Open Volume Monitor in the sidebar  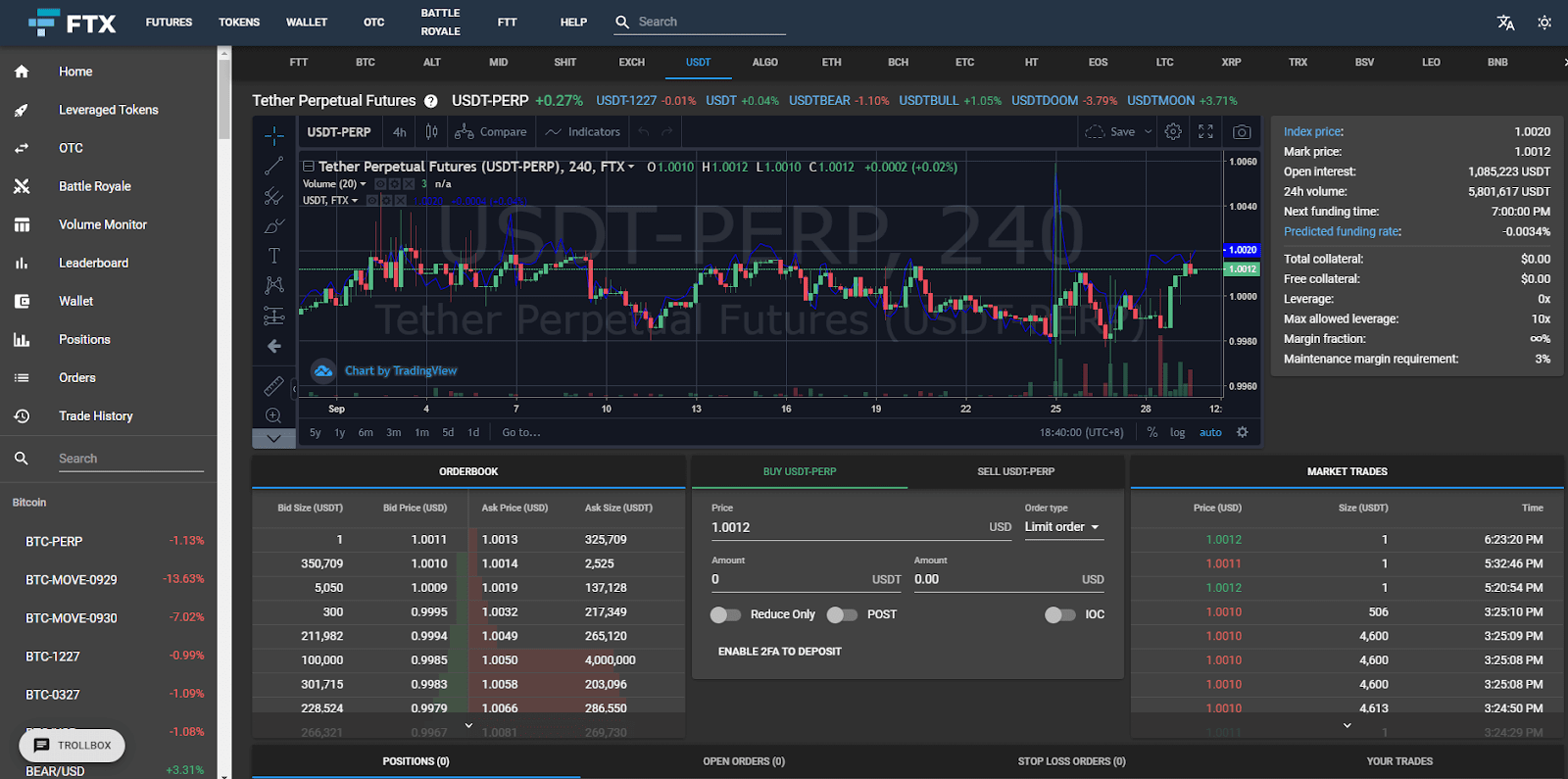[x=102, y=224]
